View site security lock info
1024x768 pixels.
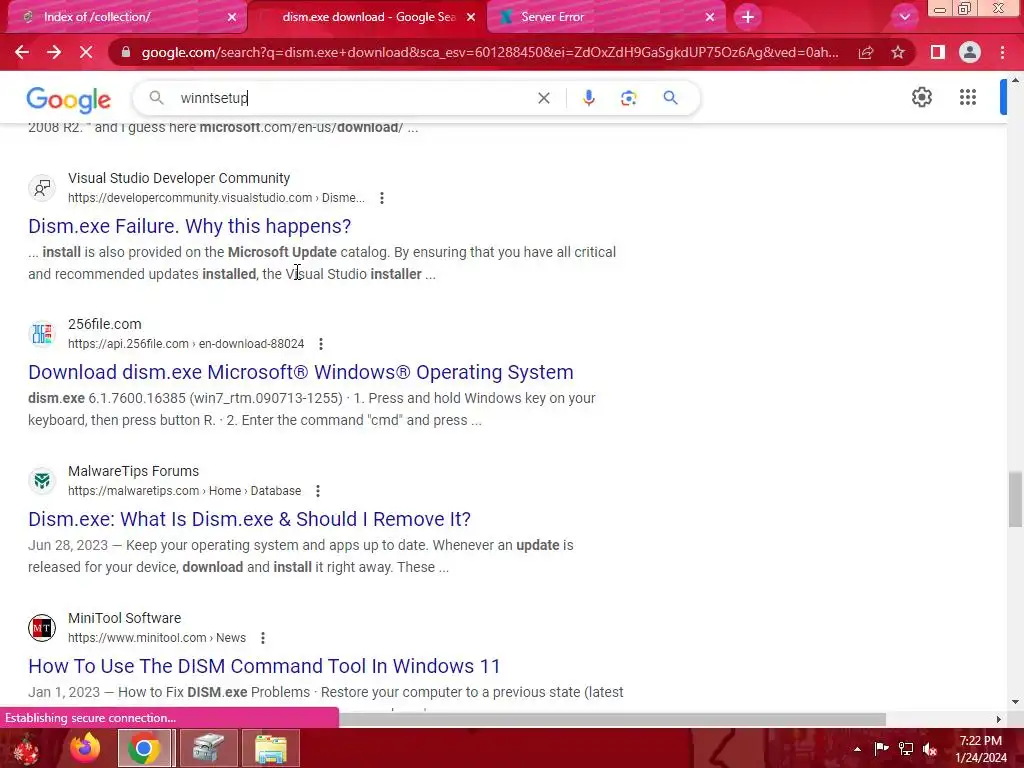[125, 52]
